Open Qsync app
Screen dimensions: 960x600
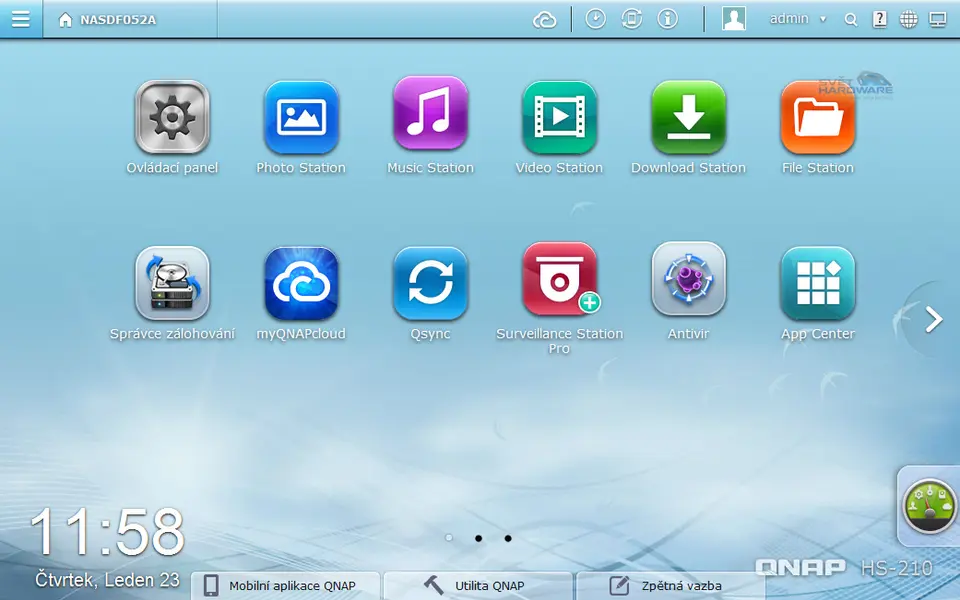point(430,284)
